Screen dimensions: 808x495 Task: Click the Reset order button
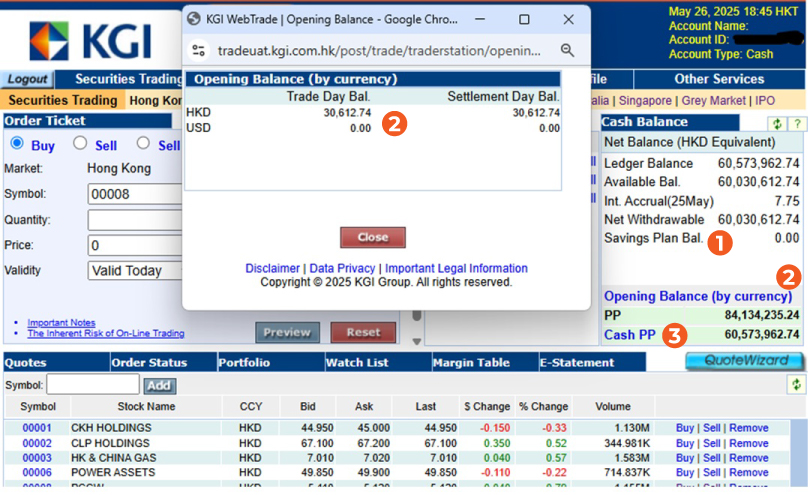(x=363, y=333)
